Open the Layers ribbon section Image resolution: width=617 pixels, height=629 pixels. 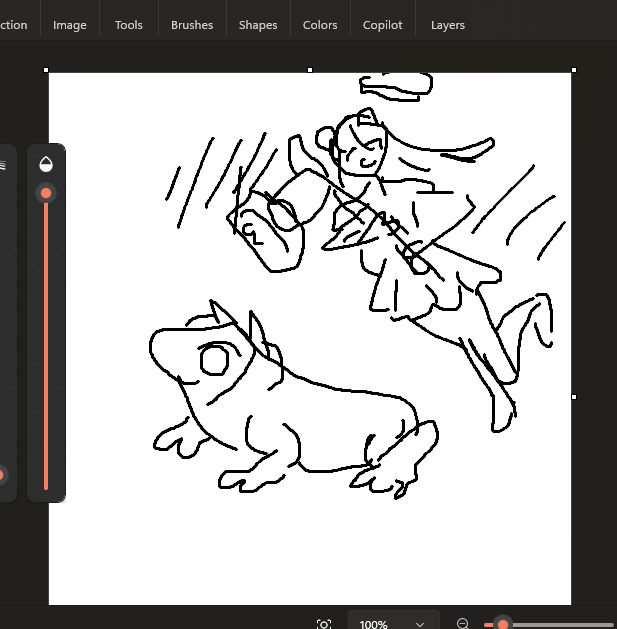click(448, 25)
